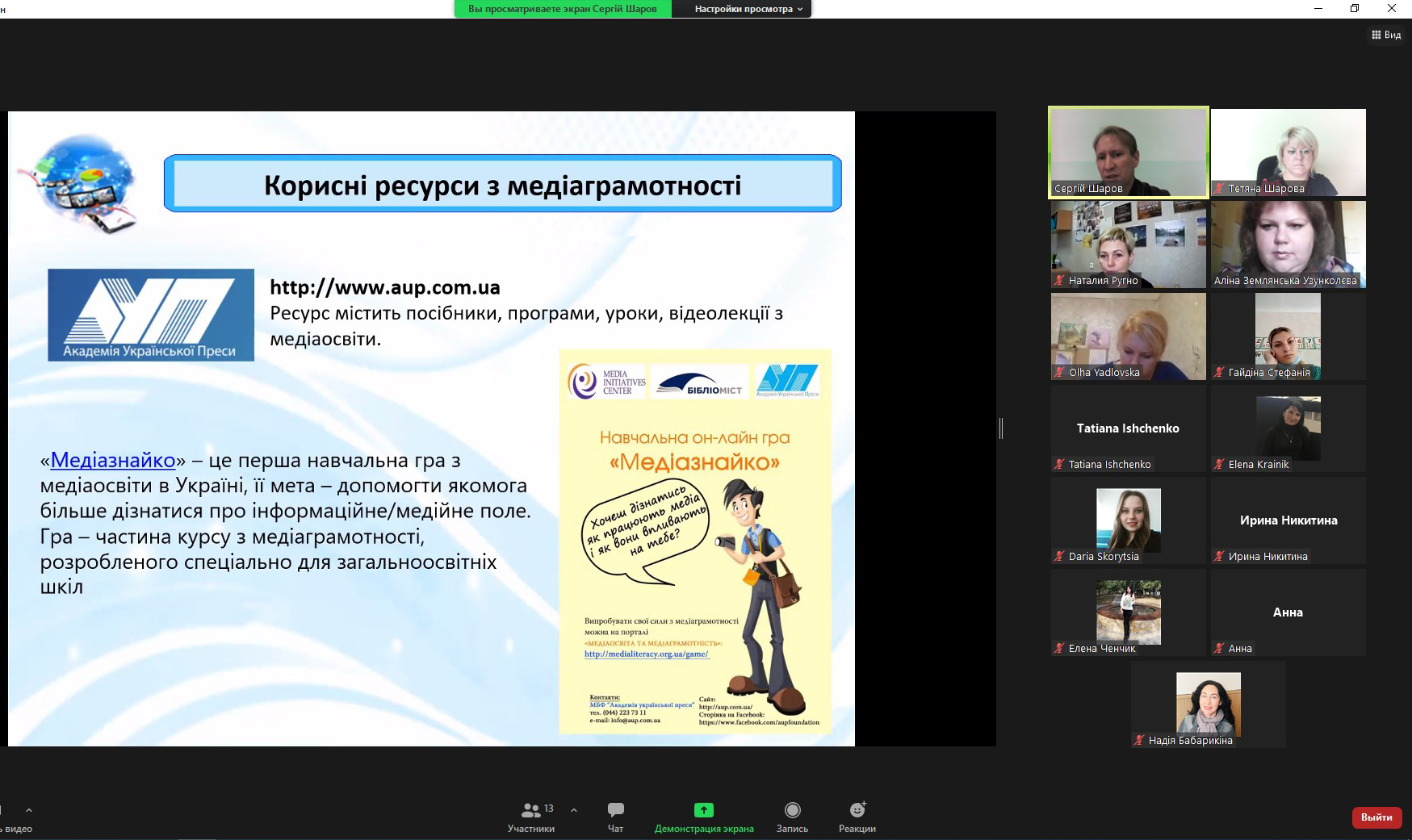Follow the Медіазнайко hyperlink

point(113,460)
